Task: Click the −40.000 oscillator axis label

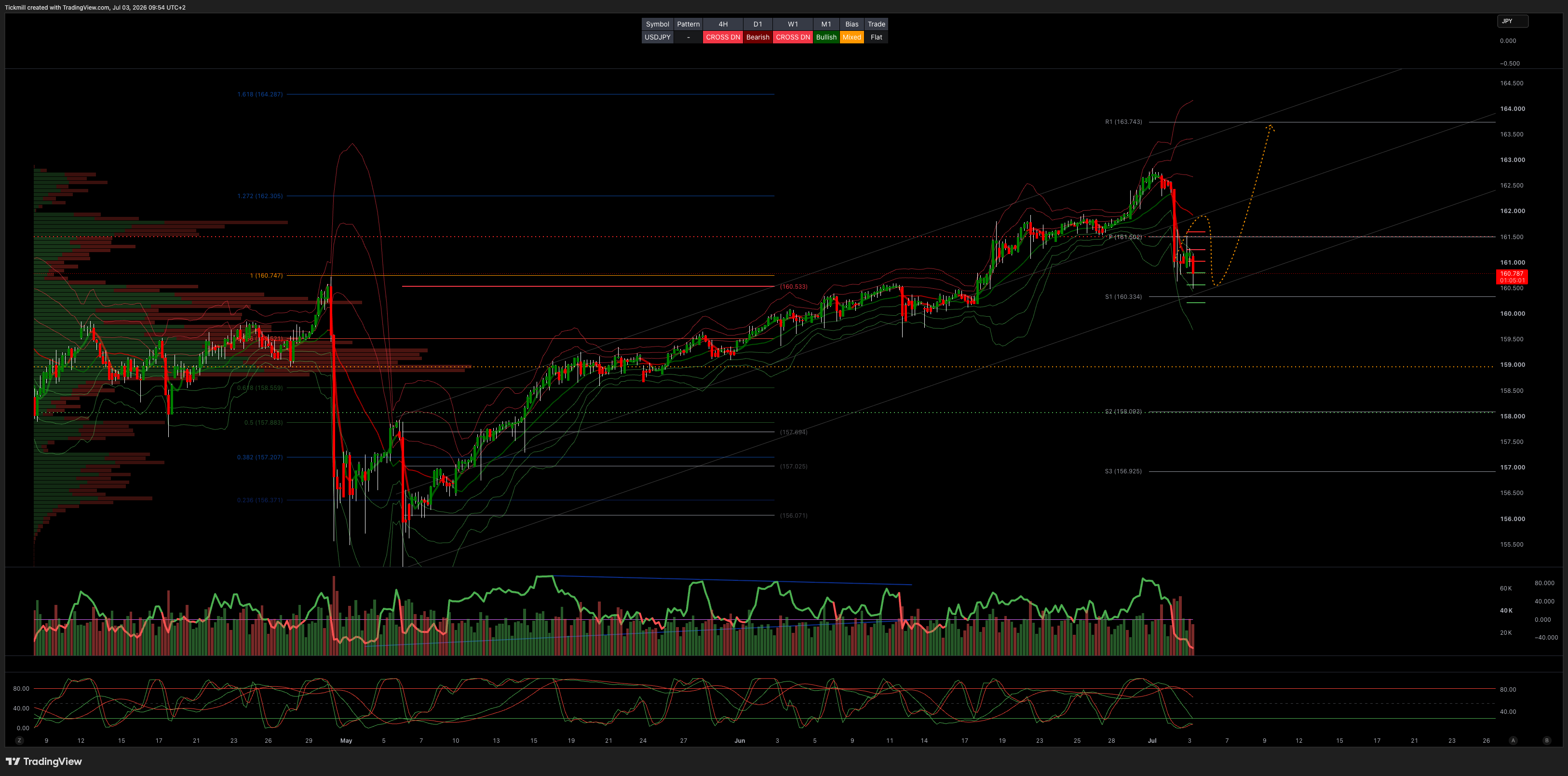Action: (1546, 638)
